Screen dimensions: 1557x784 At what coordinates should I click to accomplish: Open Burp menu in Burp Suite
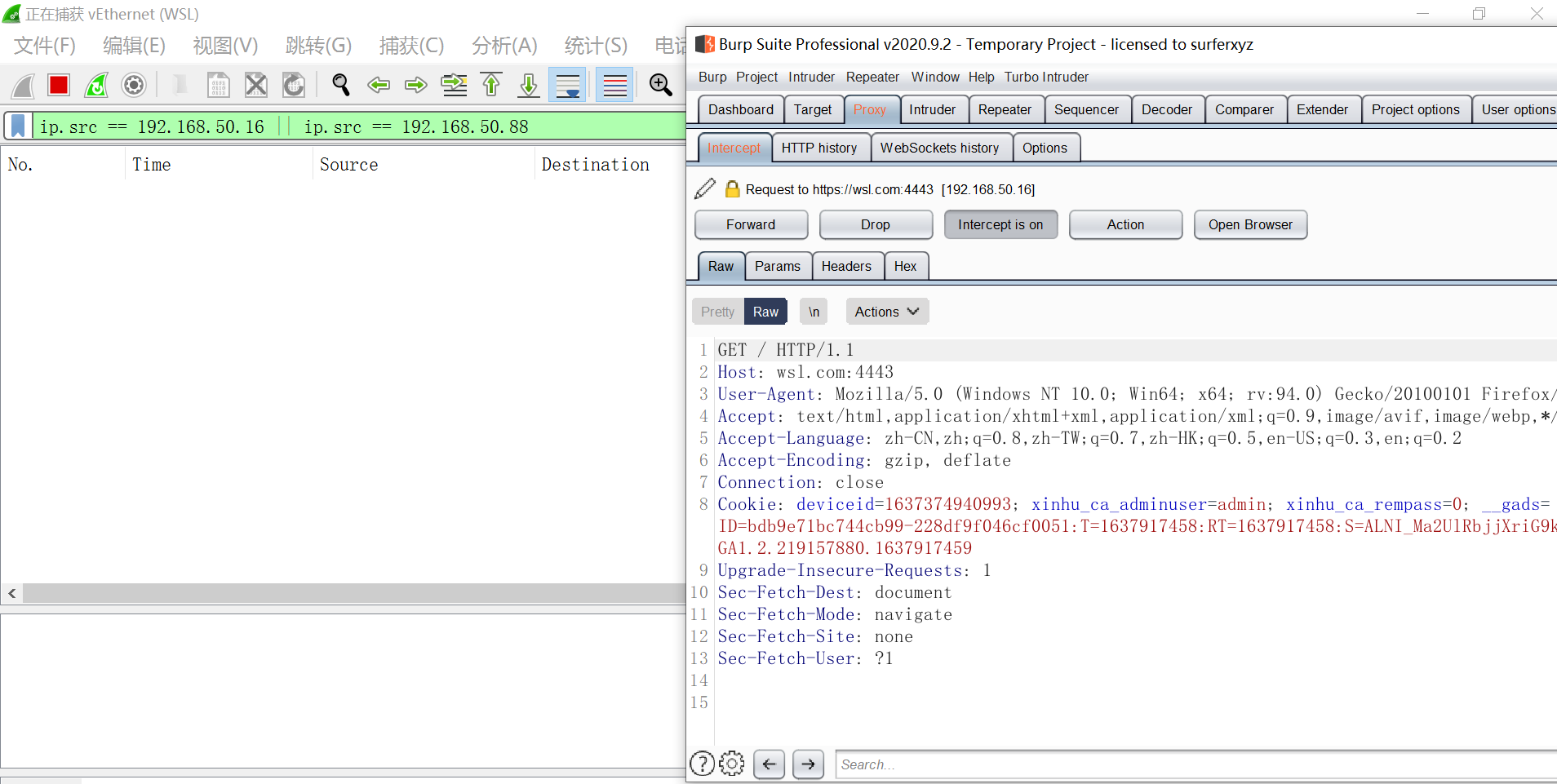click(x=712, y=77)
